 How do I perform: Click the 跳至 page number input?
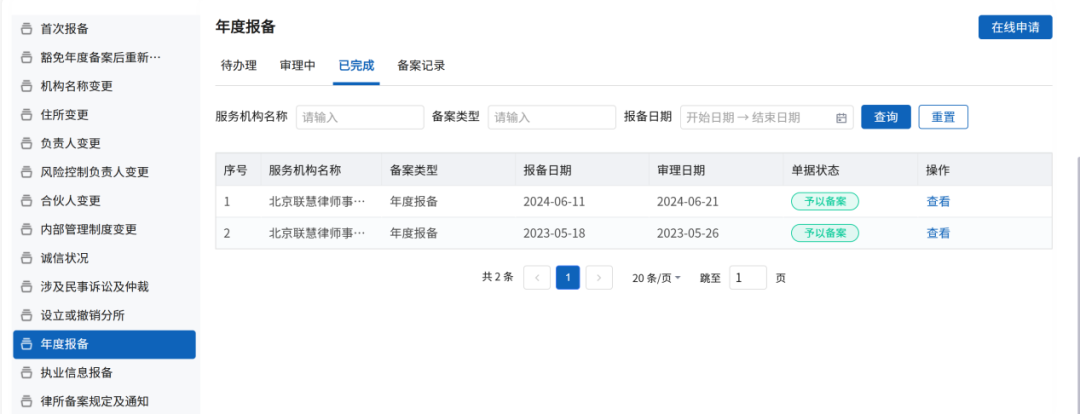[x=748, y=278]
